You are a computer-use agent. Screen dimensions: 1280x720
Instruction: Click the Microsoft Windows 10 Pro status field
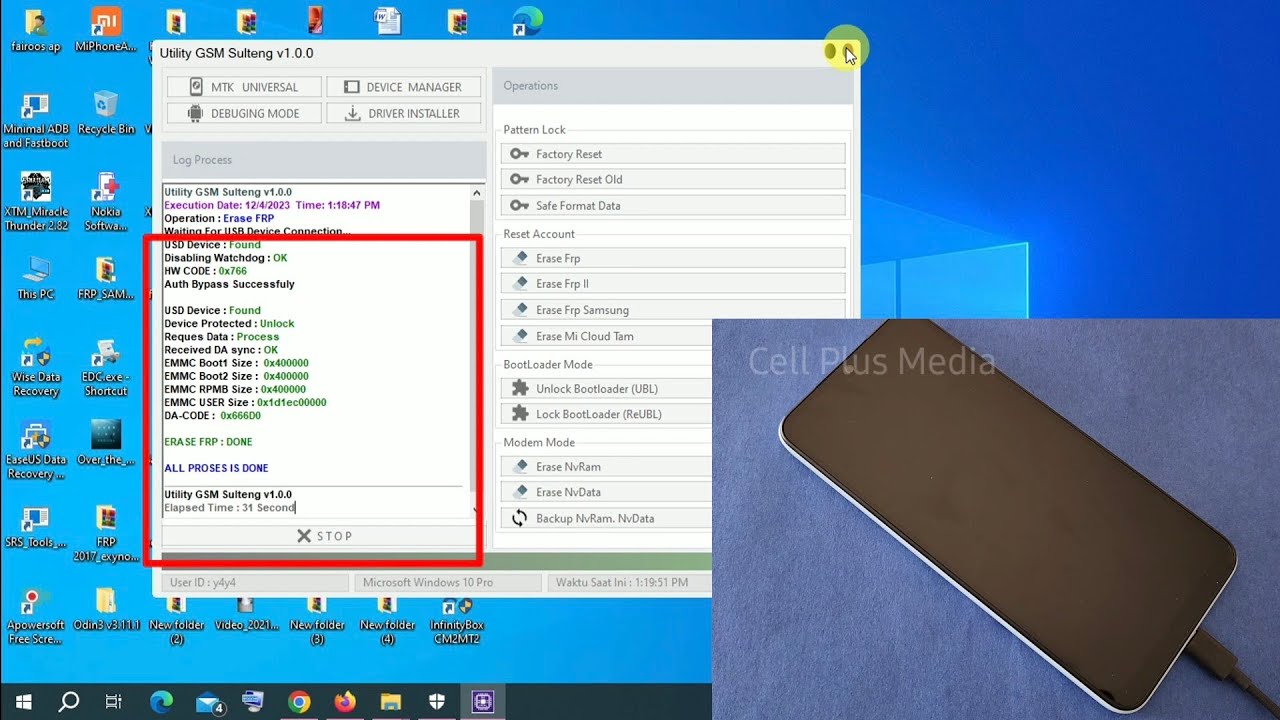[x=447, y=582]
